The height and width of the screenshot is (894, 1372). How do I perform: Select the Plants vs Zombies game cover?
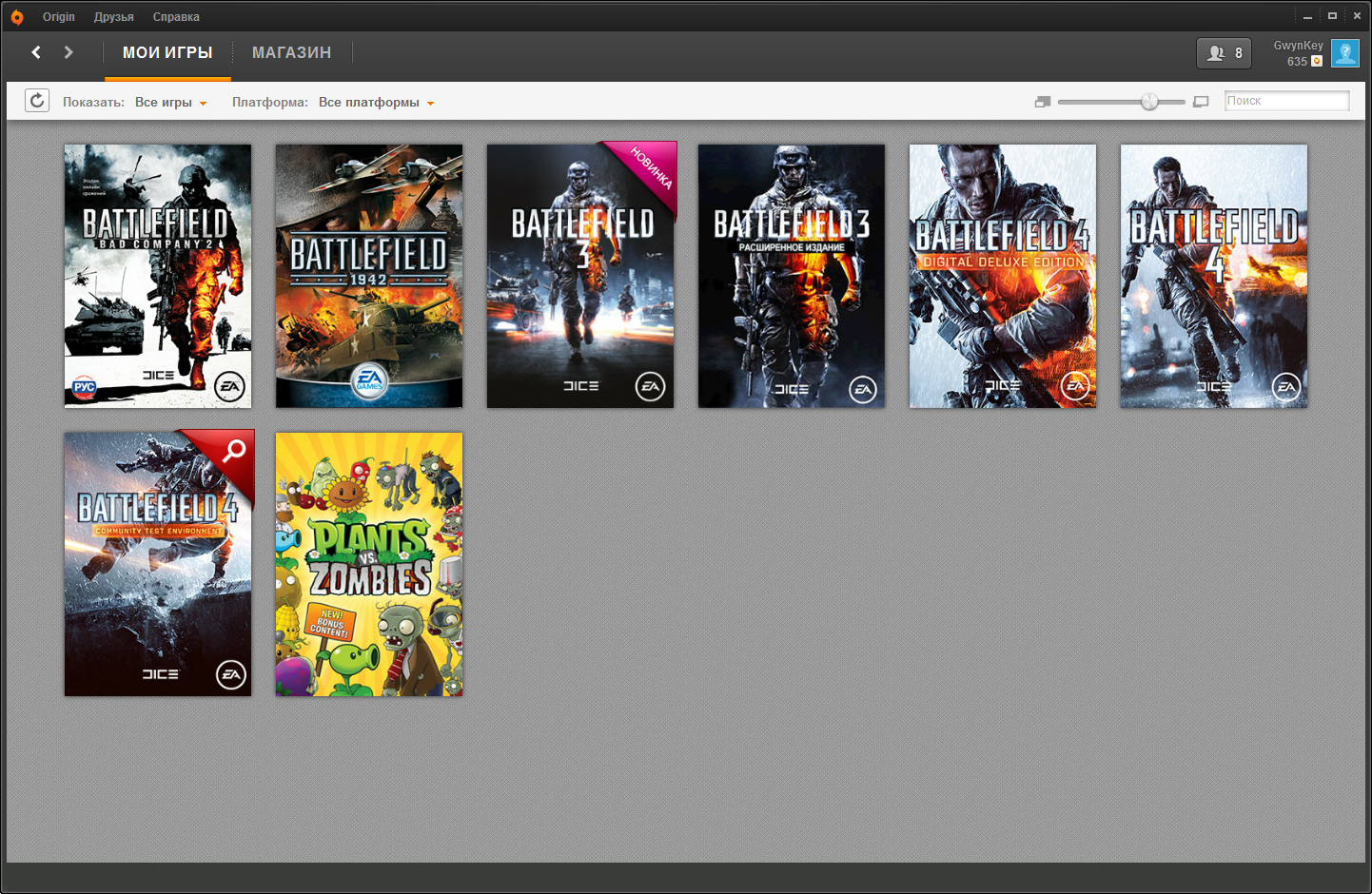[369, 565]
